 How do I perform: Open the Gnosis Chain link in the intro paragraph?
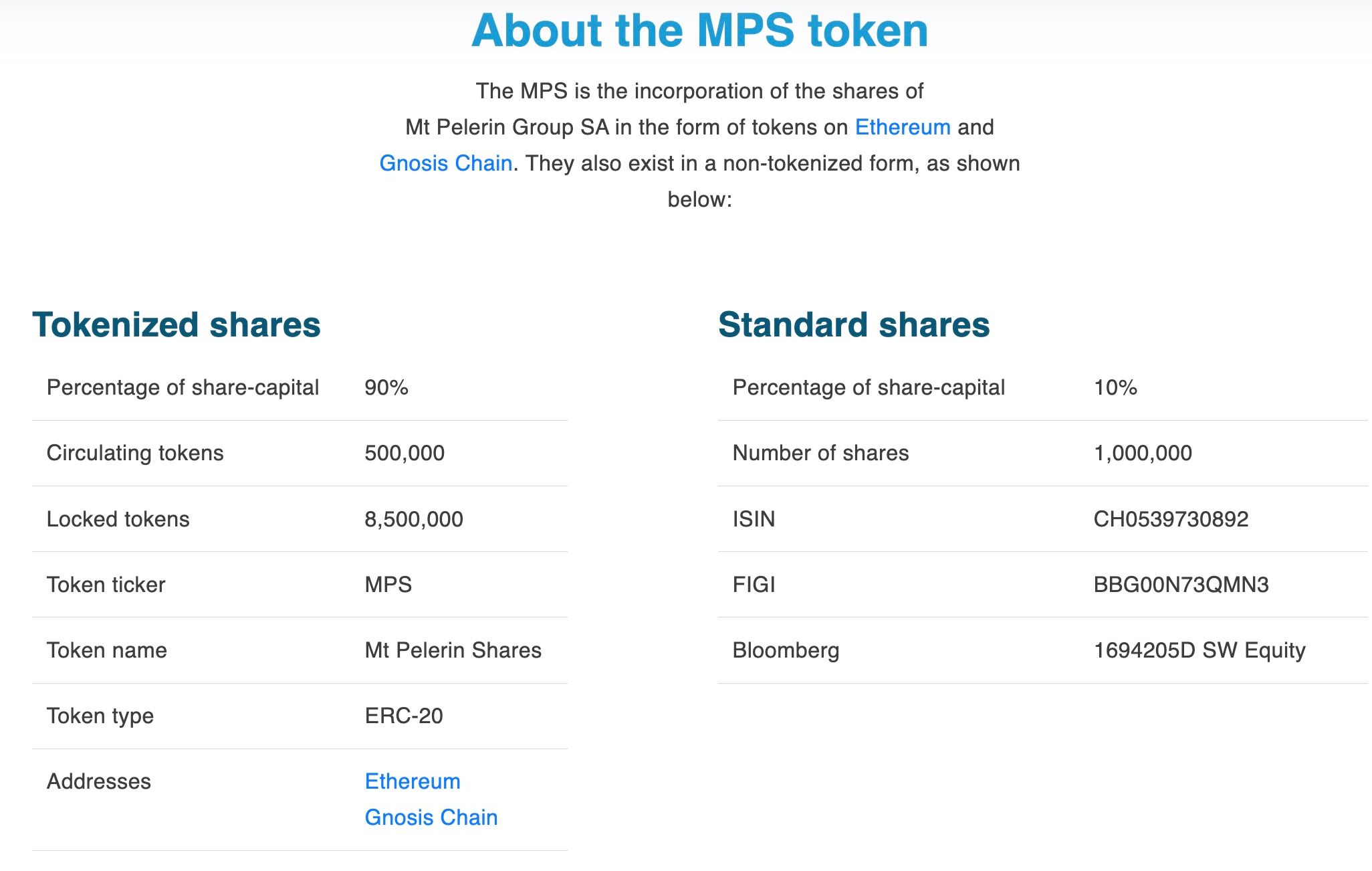pyautogui.click(x=445, y=163)
